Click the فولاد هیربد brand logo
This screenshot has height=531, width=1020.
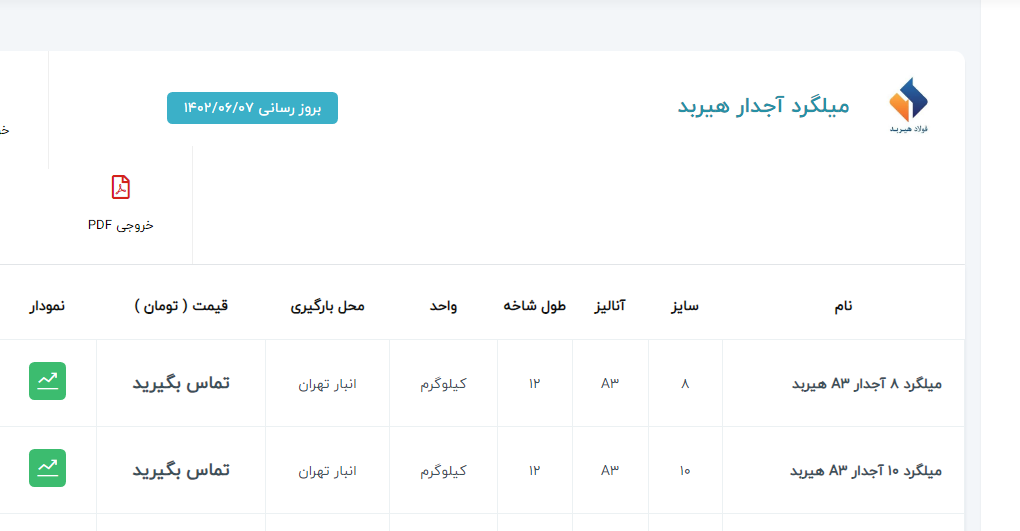pyautogui.click(x=908, y=105)
